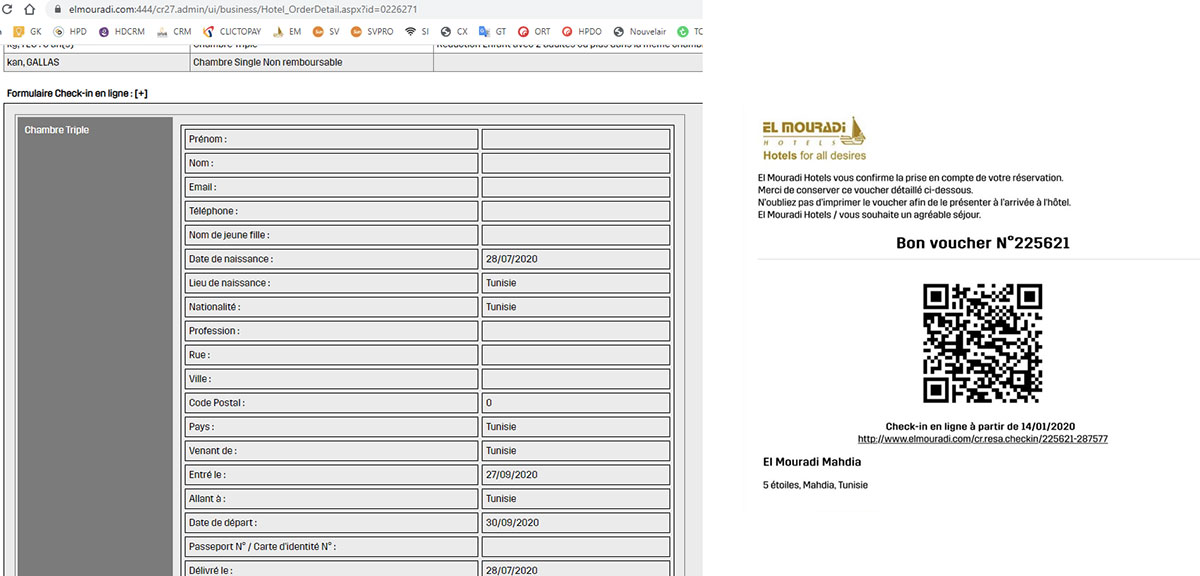Open the CX bookmark

coord(454,32)
